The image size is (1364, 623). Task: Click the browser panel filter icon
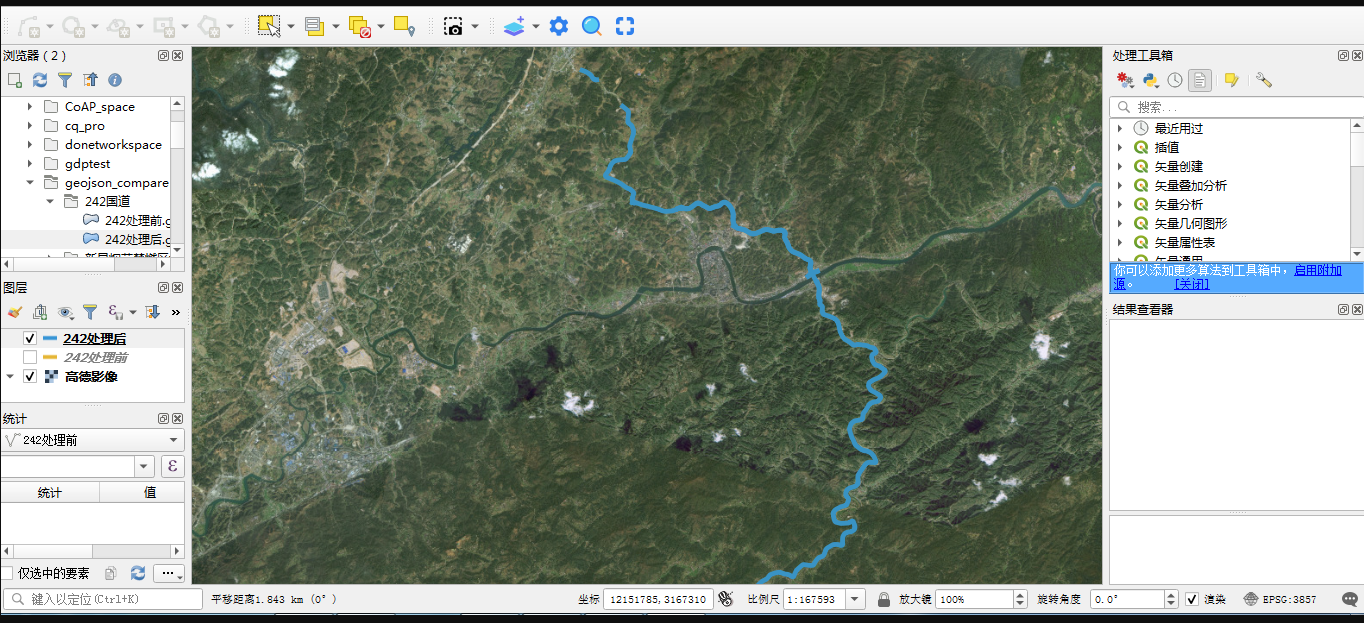tap(65, 80)
